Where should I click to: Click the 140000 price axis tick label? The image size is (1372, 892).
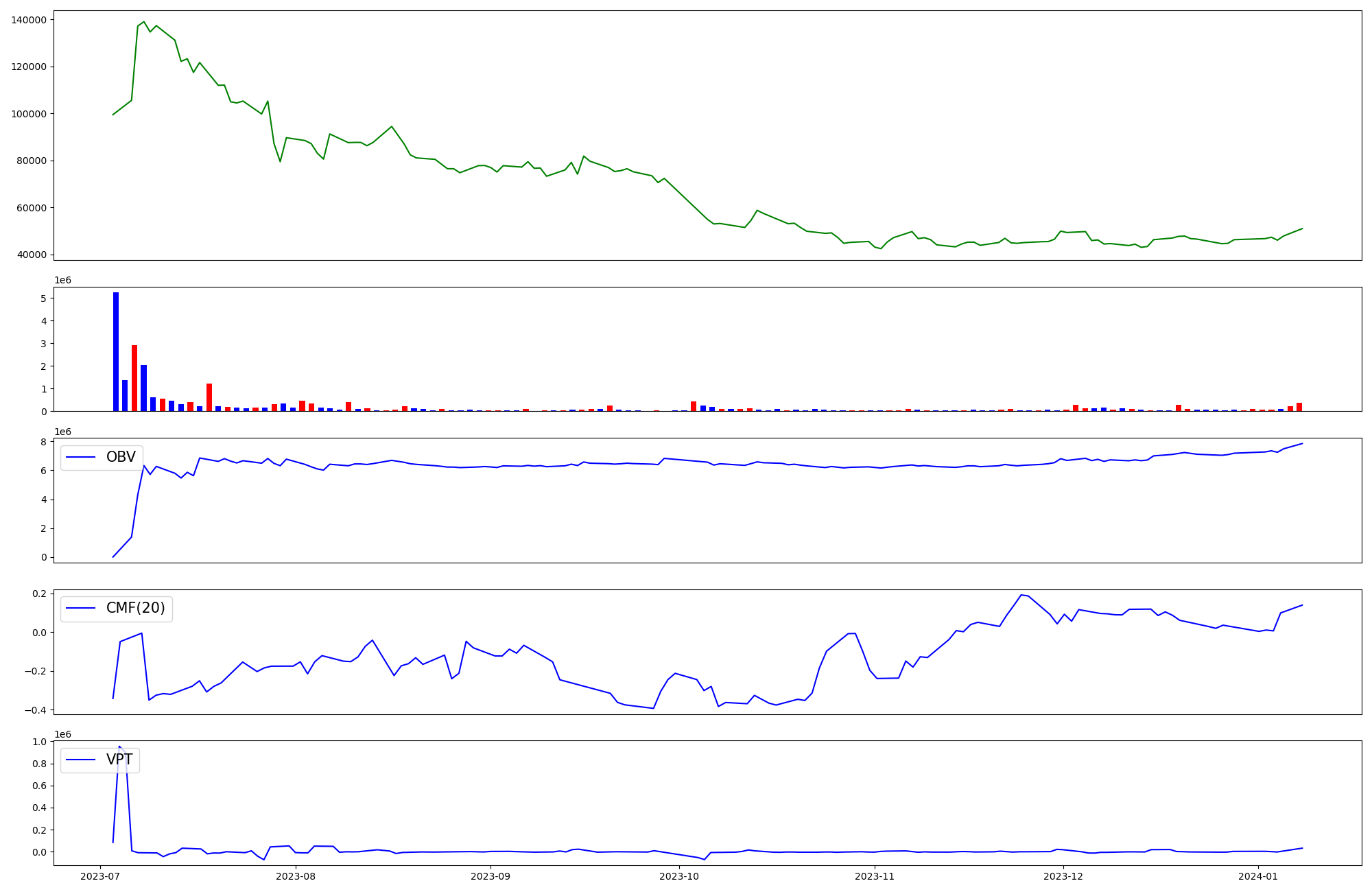pyautogui.click(x=29, y=20)
